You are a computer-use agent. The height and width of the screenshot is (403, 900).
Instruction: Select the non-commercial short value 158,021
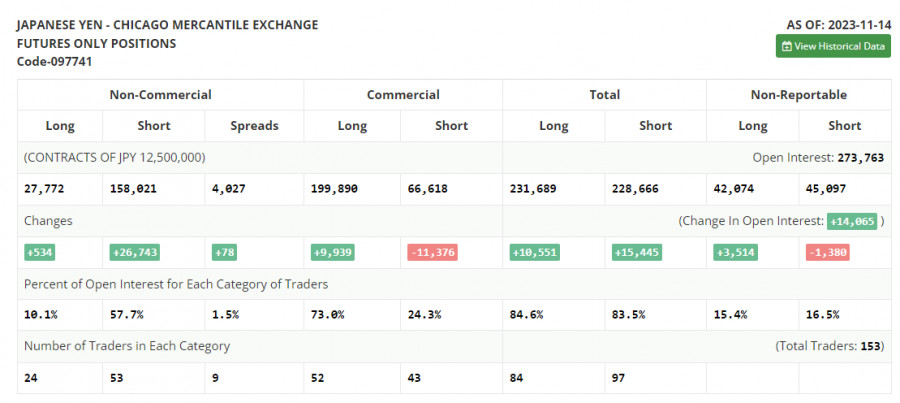[133, 188]
